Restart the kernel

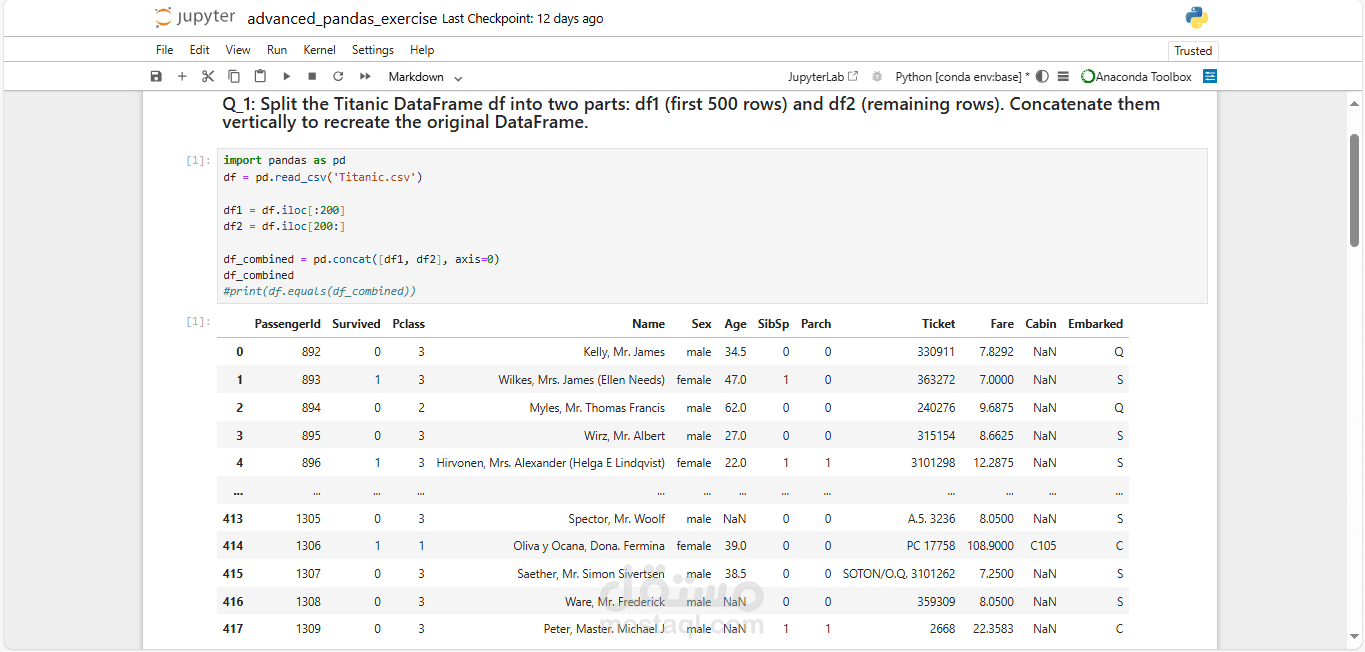pyautogui.click(x=338, y=77)
